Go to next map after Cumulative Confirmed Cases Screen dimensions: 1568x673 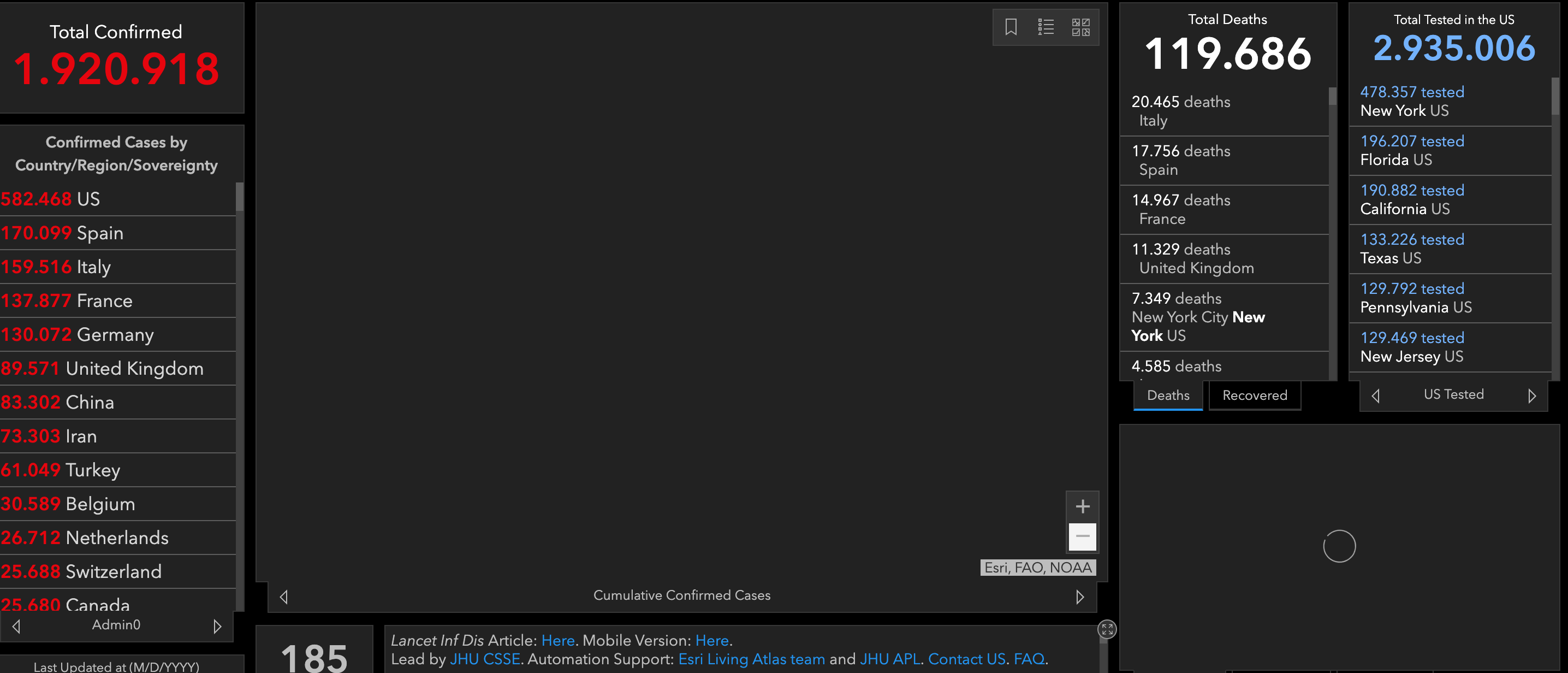(x=1079, y=597)
